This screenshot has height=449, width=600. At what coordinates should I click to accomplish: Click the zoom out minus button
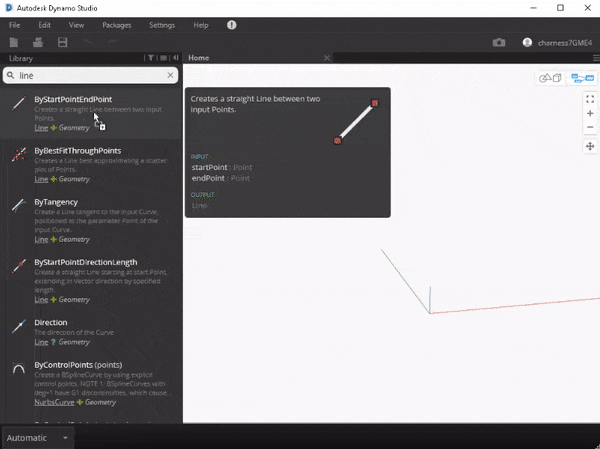click(590, 127)
